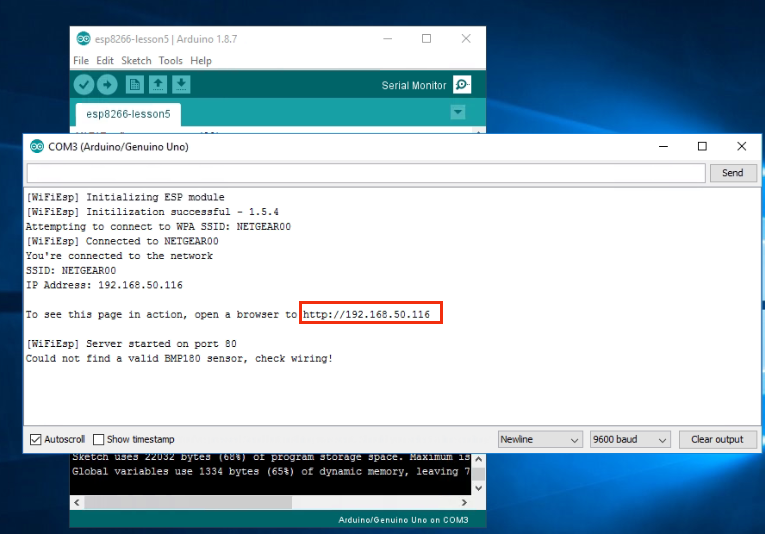Click Arduino logo icon in COM3 window title
Image resolution: width=765 pixels, height=534 pixels.
(x=37, y=146)
